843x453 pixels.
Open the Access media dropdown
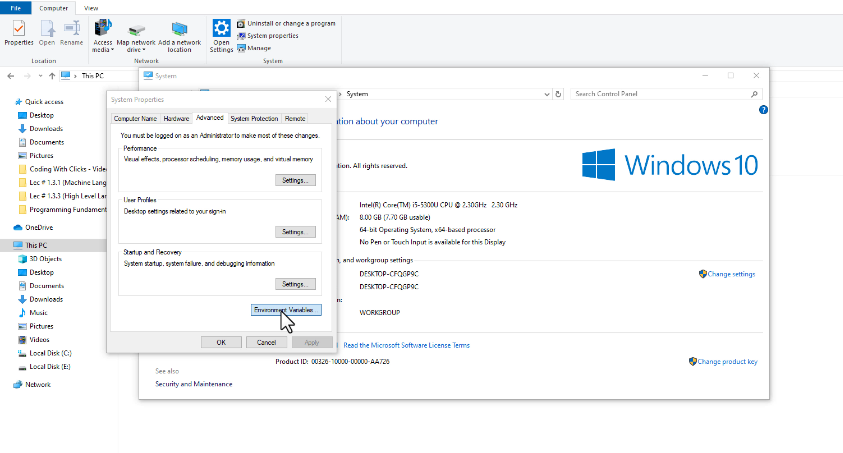(103, 36)
